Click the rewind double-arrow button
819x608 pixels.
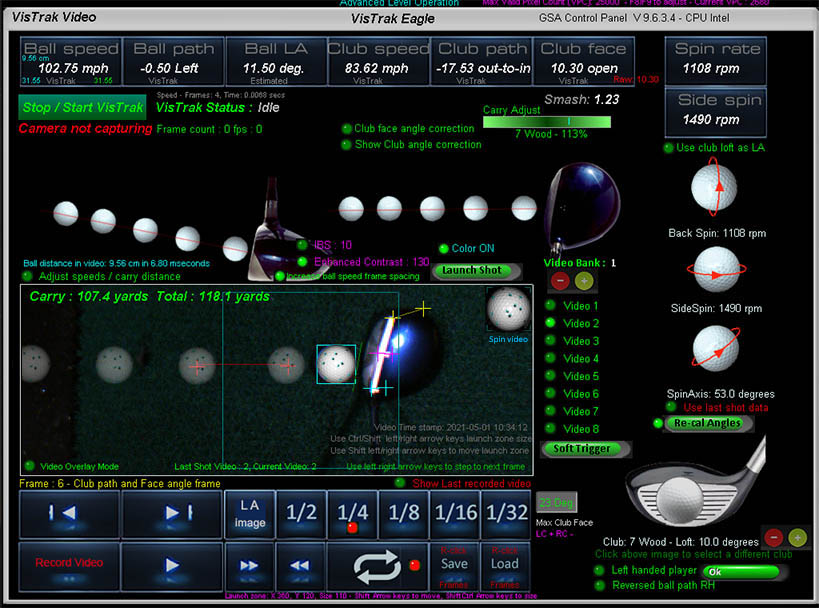point(300,566)
